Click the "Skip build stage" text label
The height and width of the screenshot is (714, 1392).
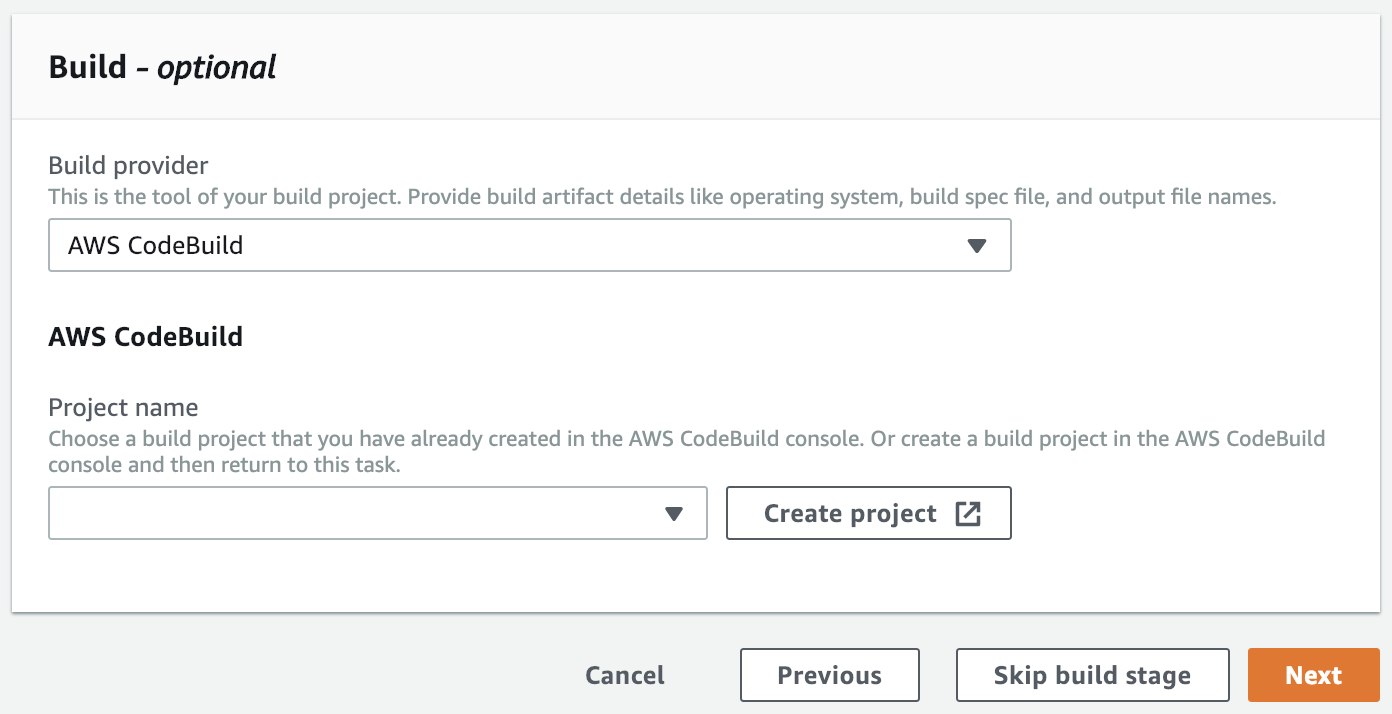(x=1092, y=675)
